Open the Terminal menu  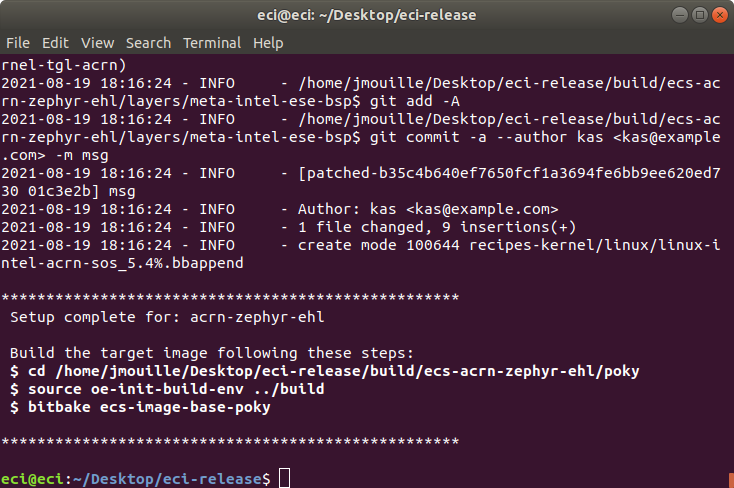pyautogui.click(x=212, y=43)
